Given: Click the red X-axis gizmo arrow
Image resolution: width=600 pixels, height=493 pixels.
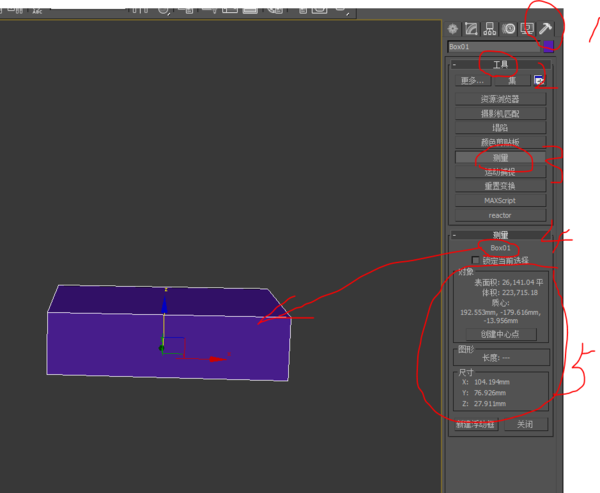Looking at the screenshot, I should pos(217,359).
